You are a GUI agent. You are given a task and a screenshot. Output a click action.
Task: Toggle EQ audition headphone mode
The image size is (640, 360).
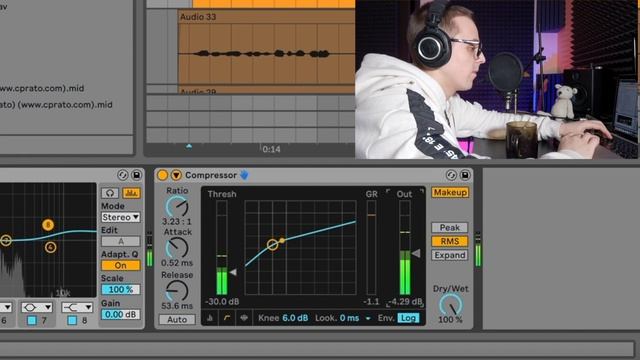(x=110, y=193)
